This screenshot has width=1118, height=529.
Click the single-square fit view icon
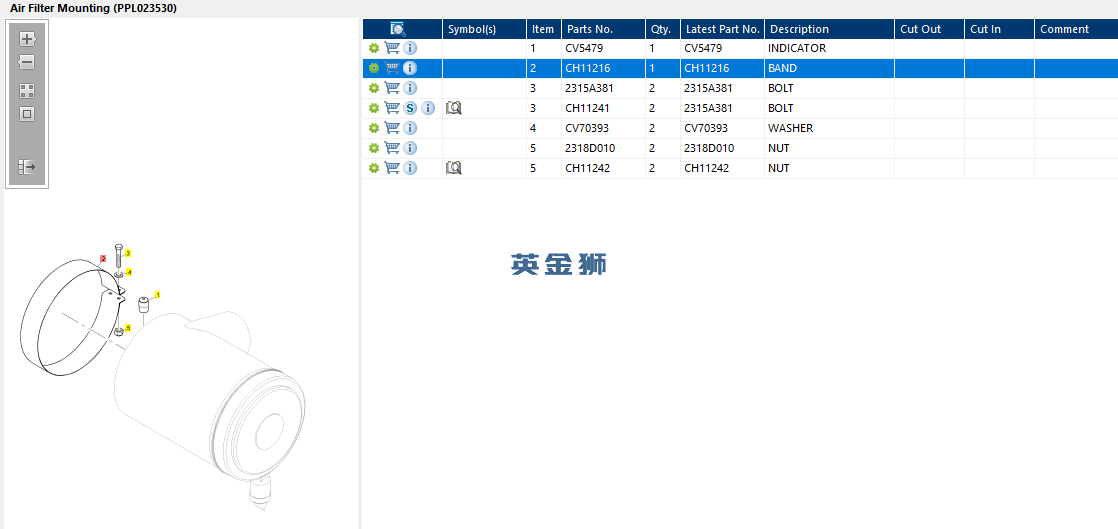pyautogui.click(x=27, y=114)
